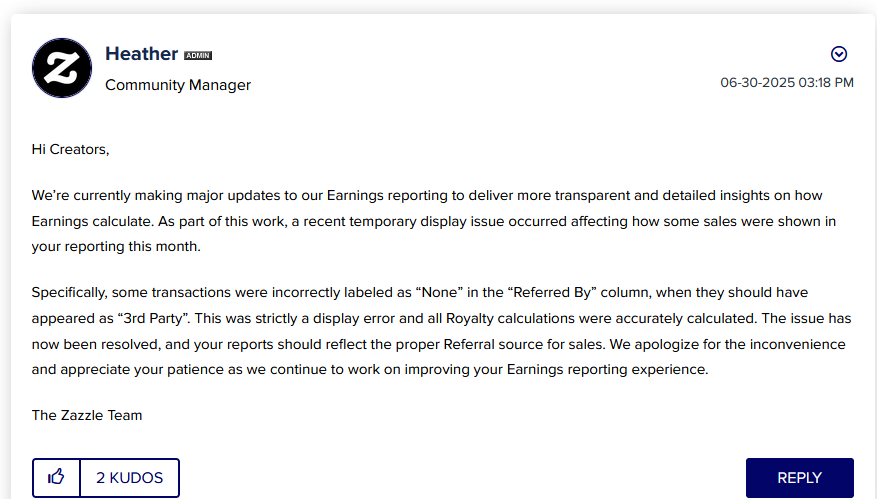Click the quoted “Referred By” column name
Screen dimensions: 877x499
[552, 293]
